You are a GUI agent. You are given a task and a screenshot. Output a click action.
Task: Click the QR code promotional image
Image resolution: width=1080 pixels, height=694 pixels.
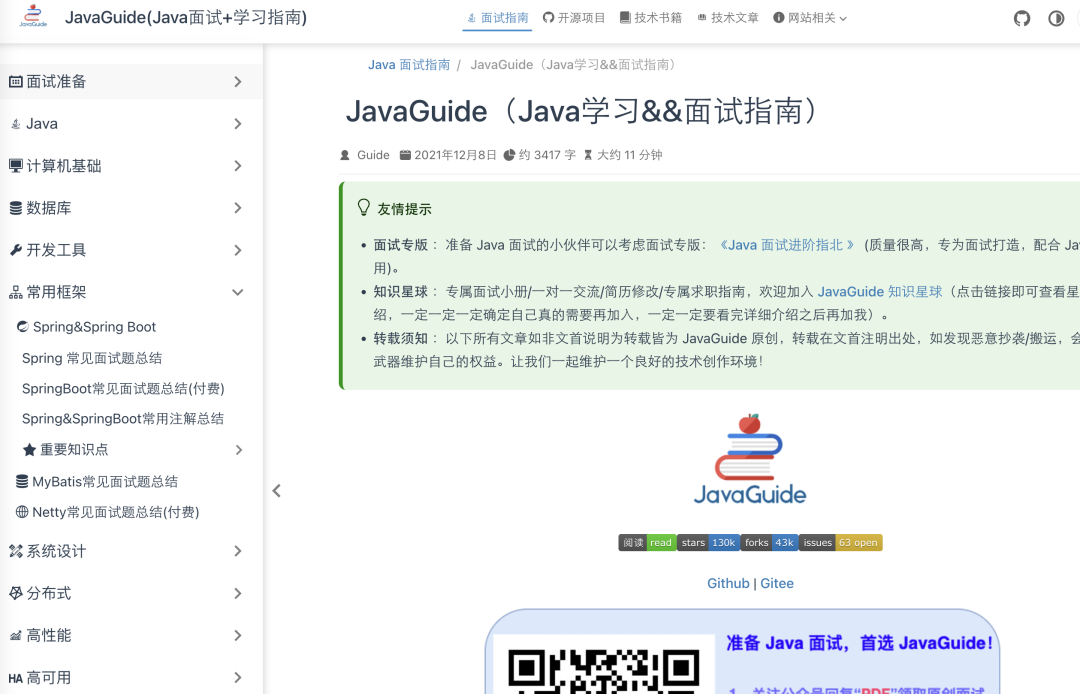604,666
